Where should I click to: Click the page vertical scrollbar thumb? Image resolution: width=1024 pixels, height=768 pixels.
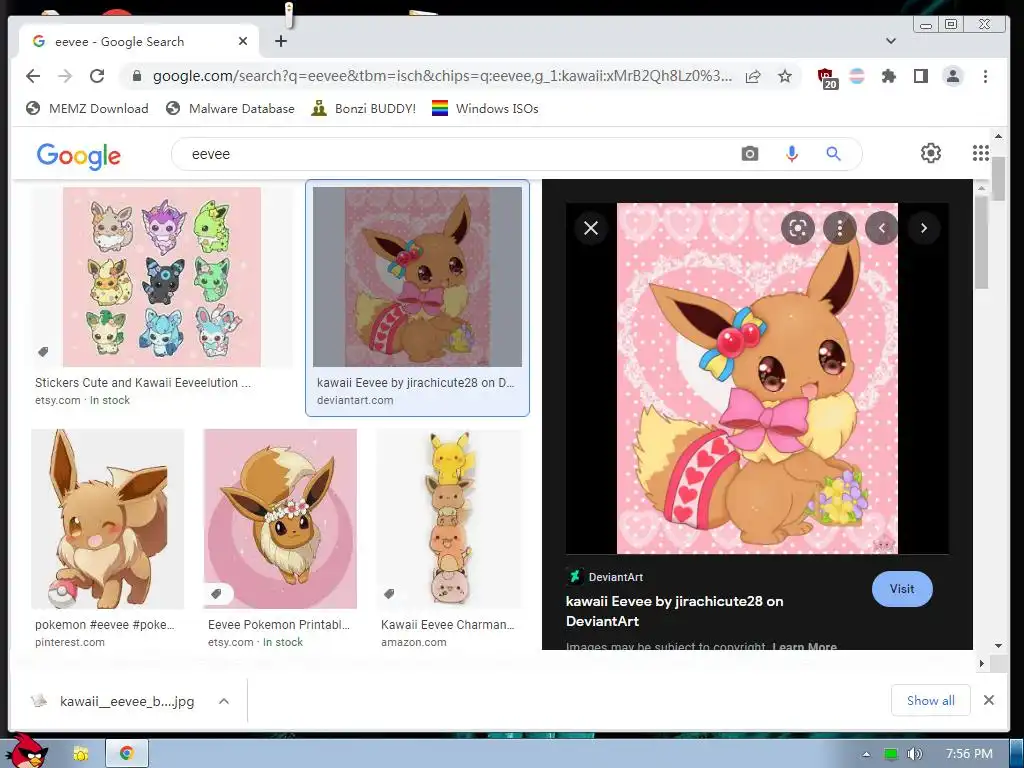tap(999, 179)
